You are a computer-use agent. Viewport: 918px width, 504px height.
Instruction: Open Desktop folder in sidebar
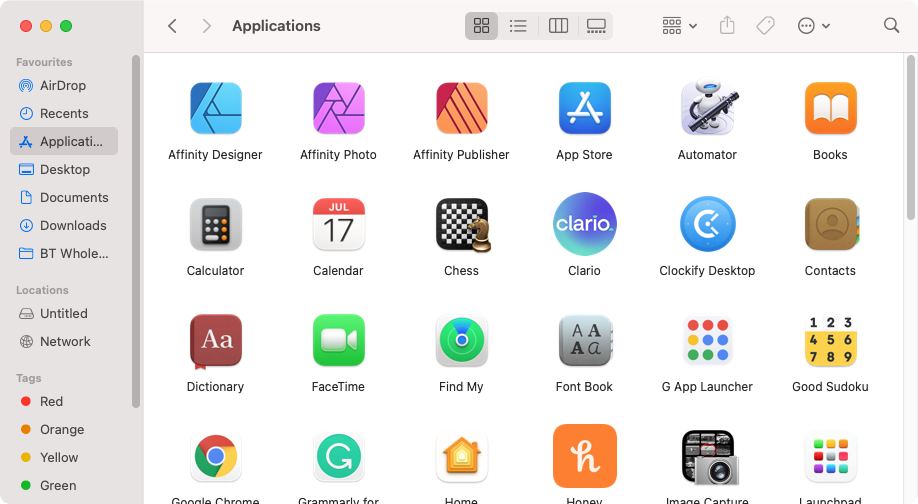click(x=64, y=170)
